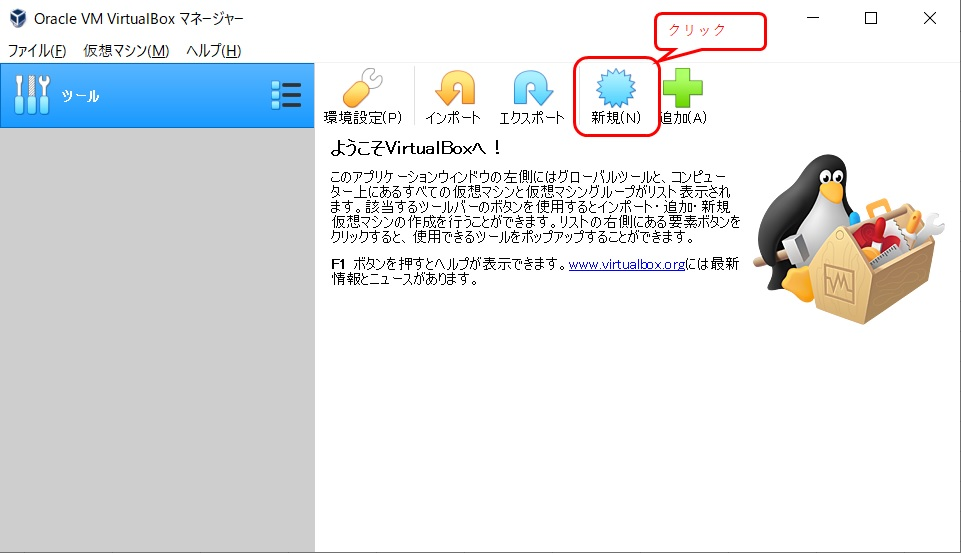Viewport: 961px width, 553px height.
Task: Click the penguin toolbox welcome image
Action: coord(848,239)
